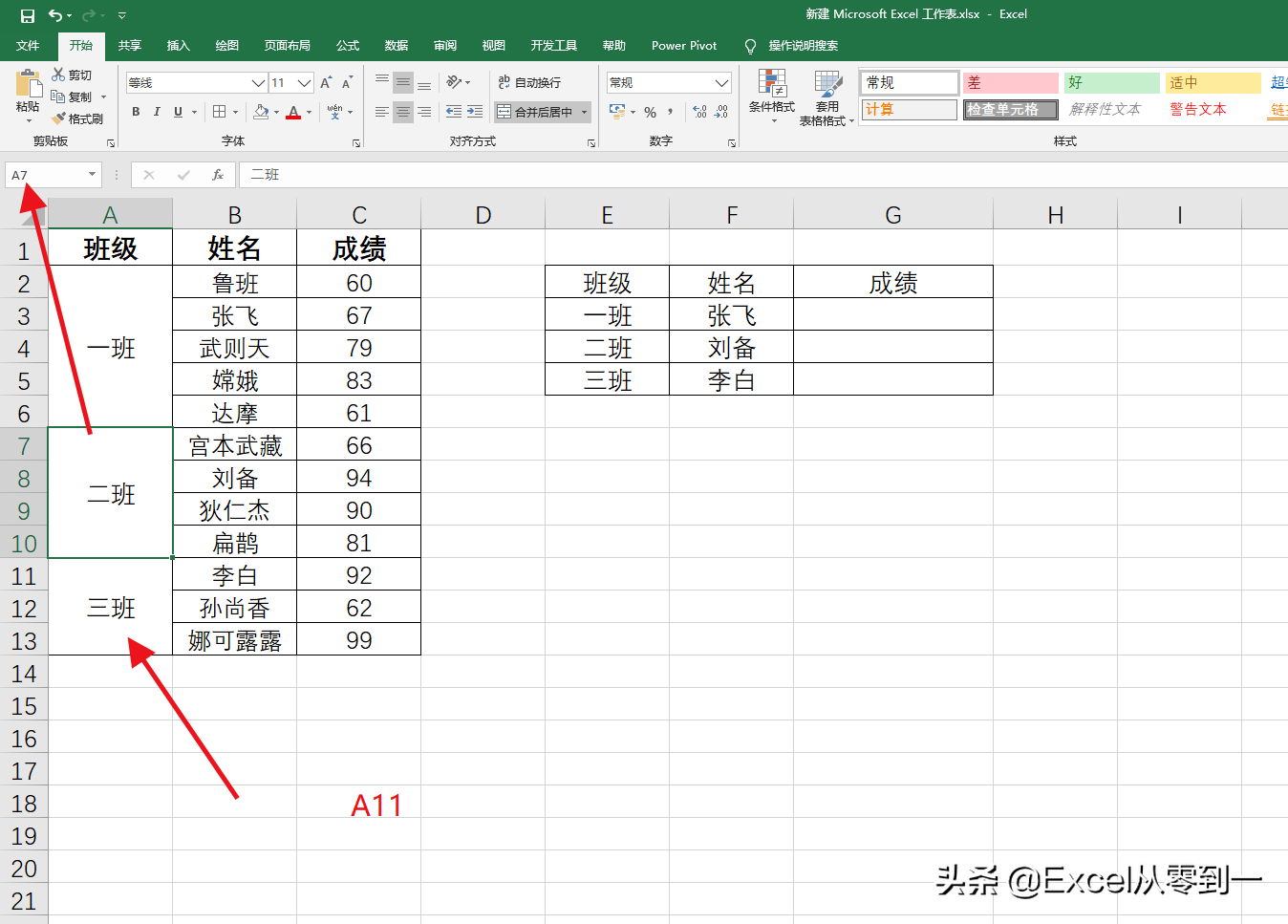
Task: Click the Decrease Font Size icon
Action: coord(347,83)
